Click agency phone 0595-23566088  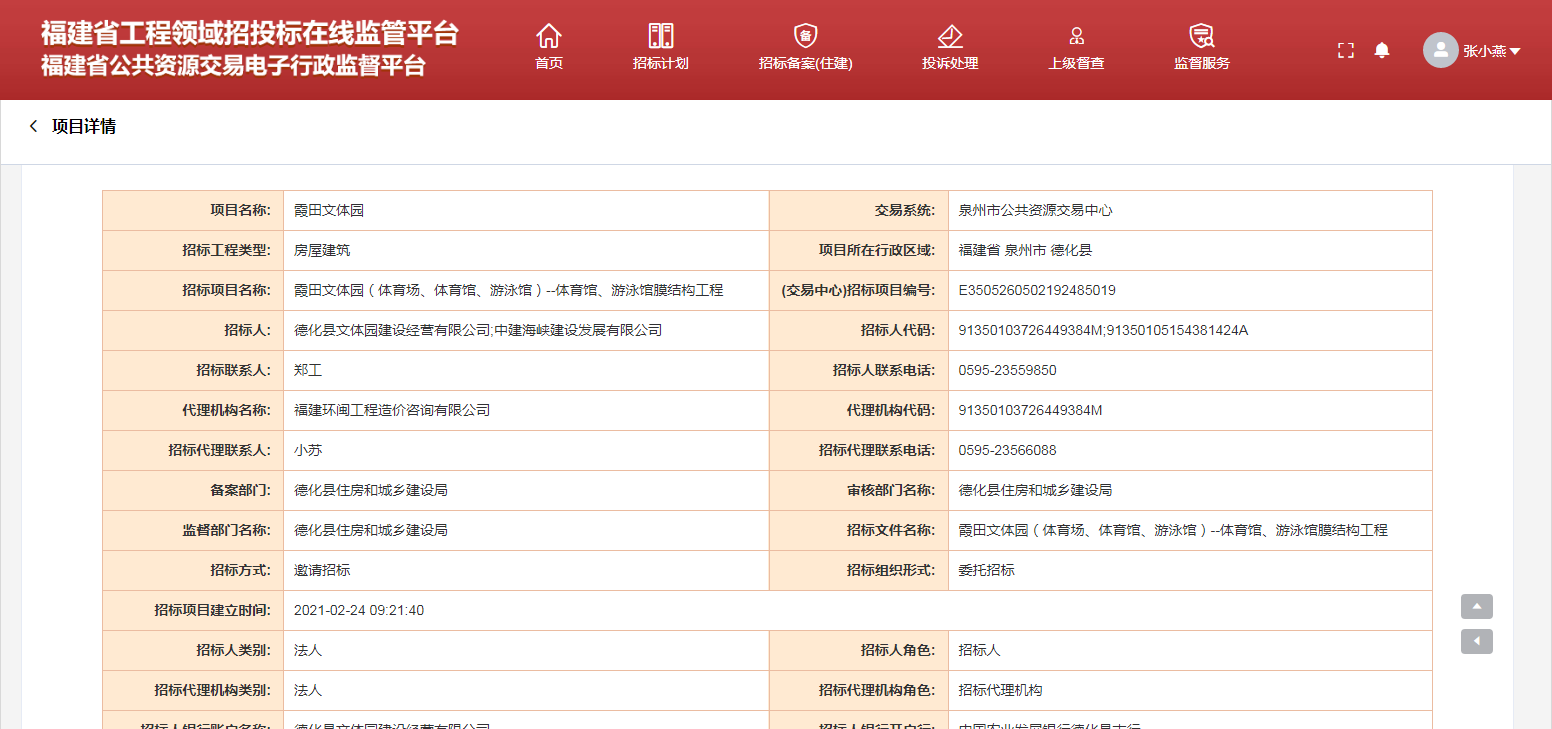tap(1007, 450)
